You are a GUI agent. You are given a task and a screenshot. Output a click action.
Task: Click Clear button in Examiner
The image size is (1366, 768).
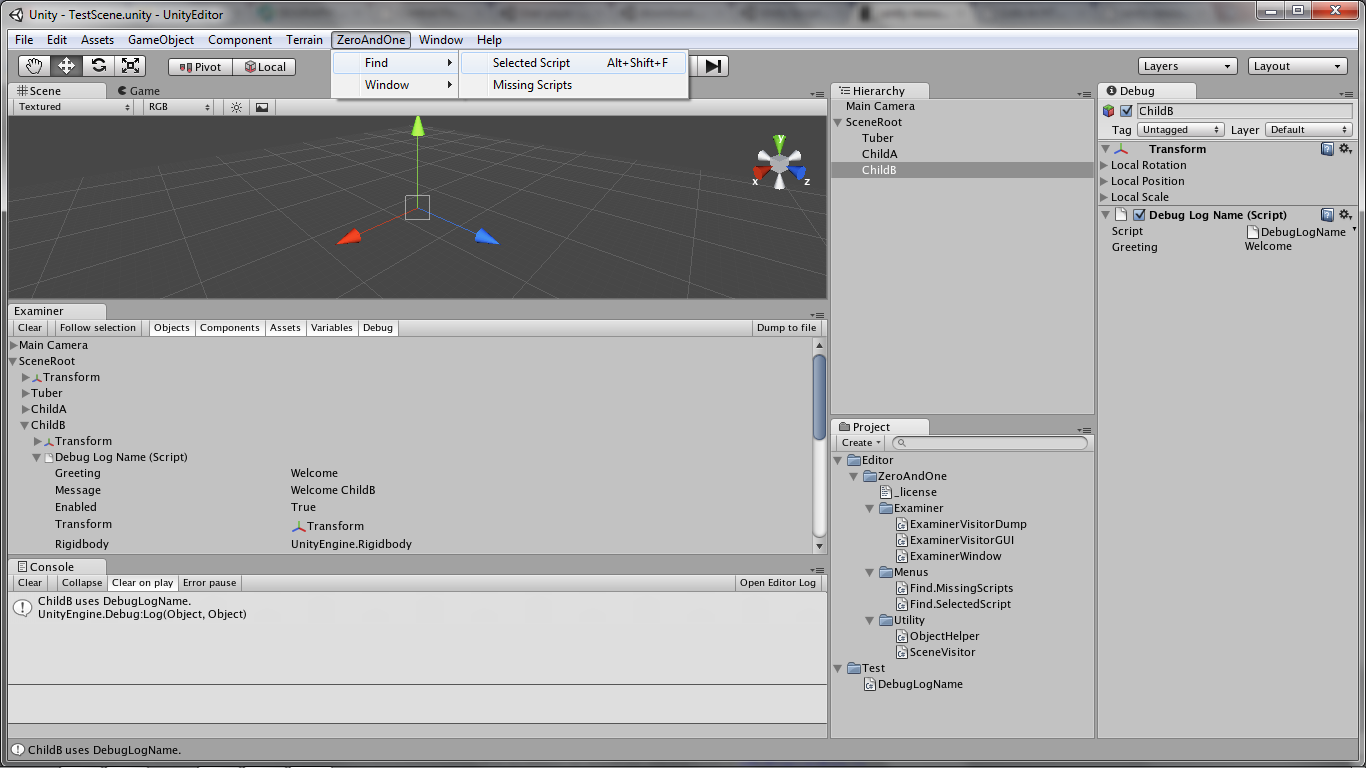[30, 328]
